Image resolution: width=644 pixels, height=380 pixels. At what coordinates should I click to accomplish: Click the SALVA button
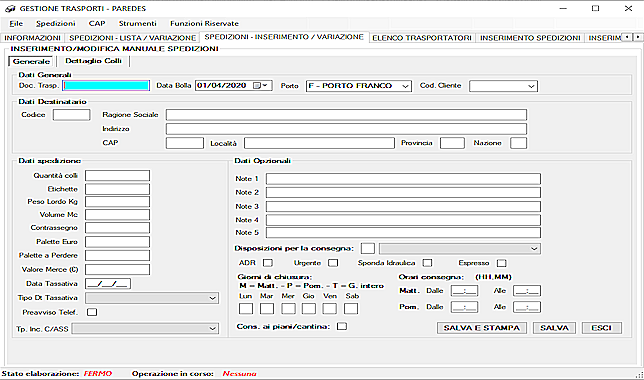tap(554, 328)
